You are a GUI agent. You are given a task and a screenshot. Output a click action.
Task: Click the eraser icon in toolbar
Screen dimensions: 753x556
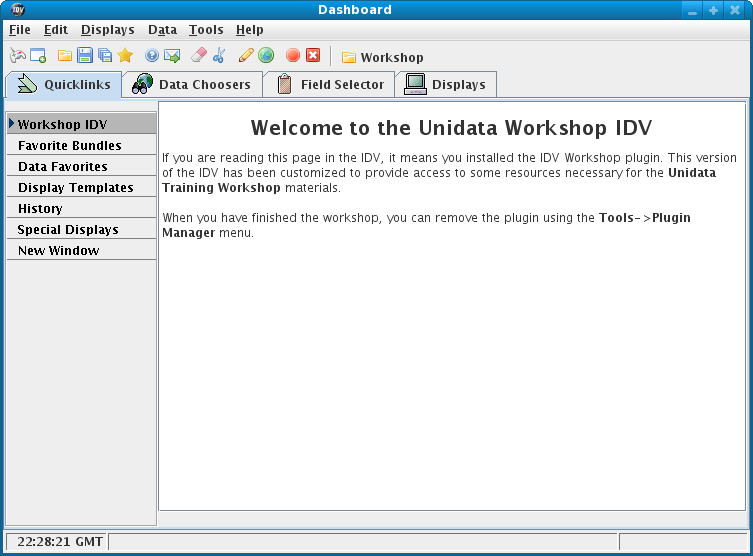click(x=198, y=56)
